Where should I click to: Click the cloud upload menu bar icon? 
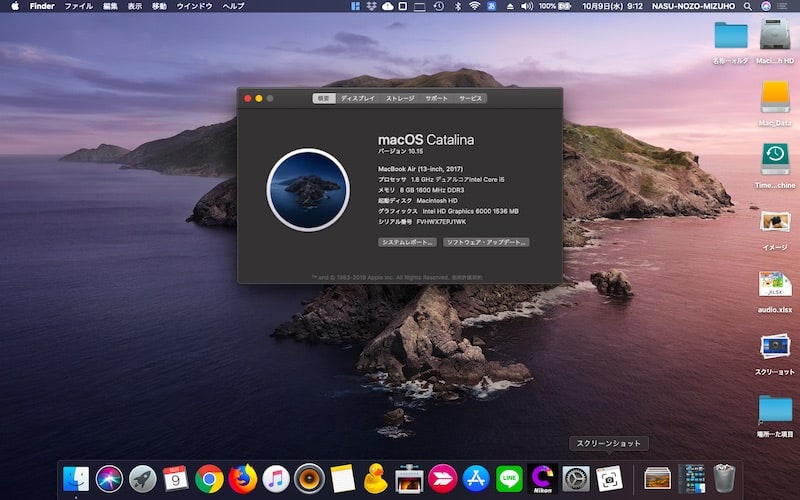tap(387, 6)
